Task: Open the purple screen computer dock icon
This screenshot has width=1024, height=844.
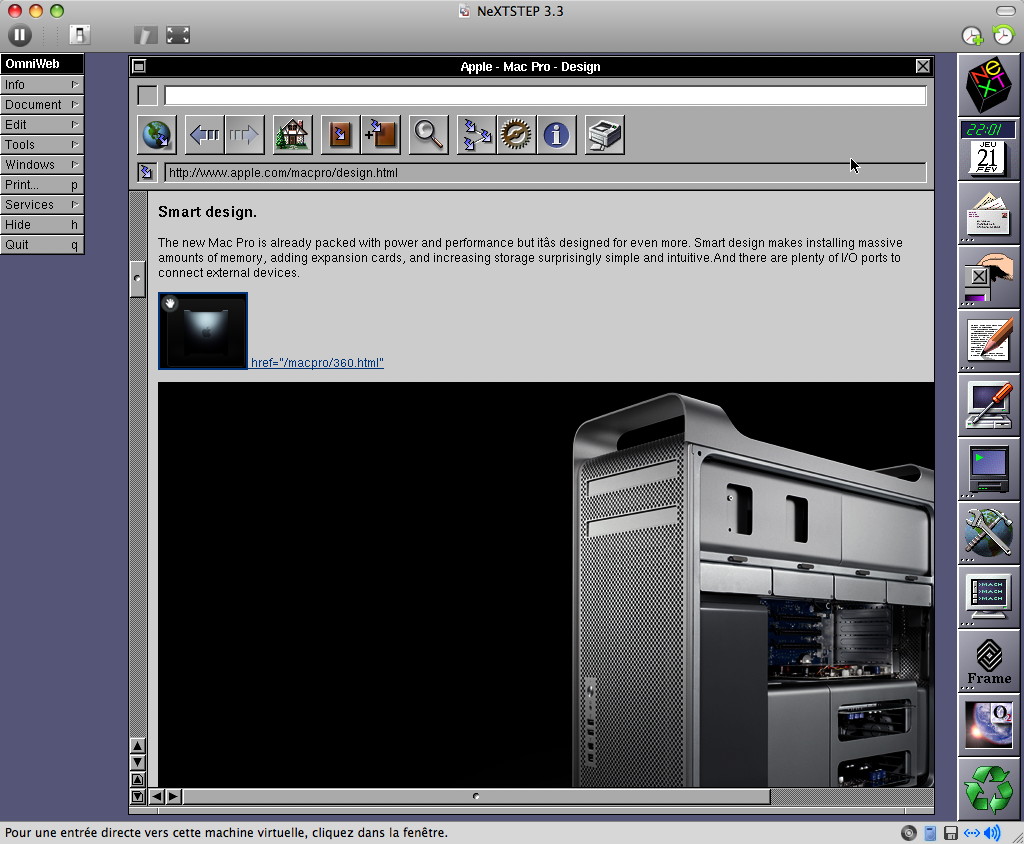Action: pyautogui.click(x=988, y=470)
